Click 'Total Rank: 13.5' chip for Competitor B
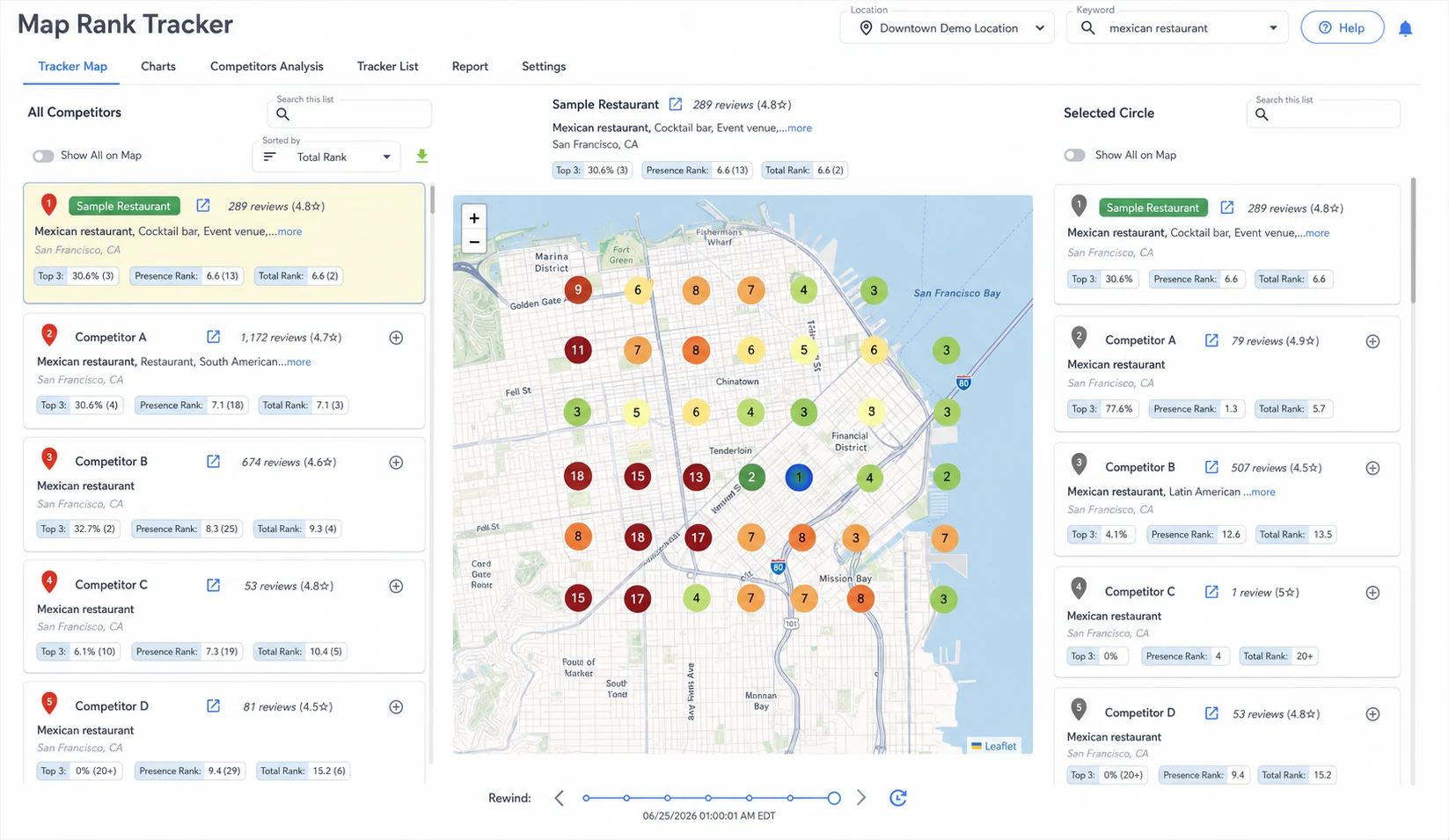 point(1295,534)
